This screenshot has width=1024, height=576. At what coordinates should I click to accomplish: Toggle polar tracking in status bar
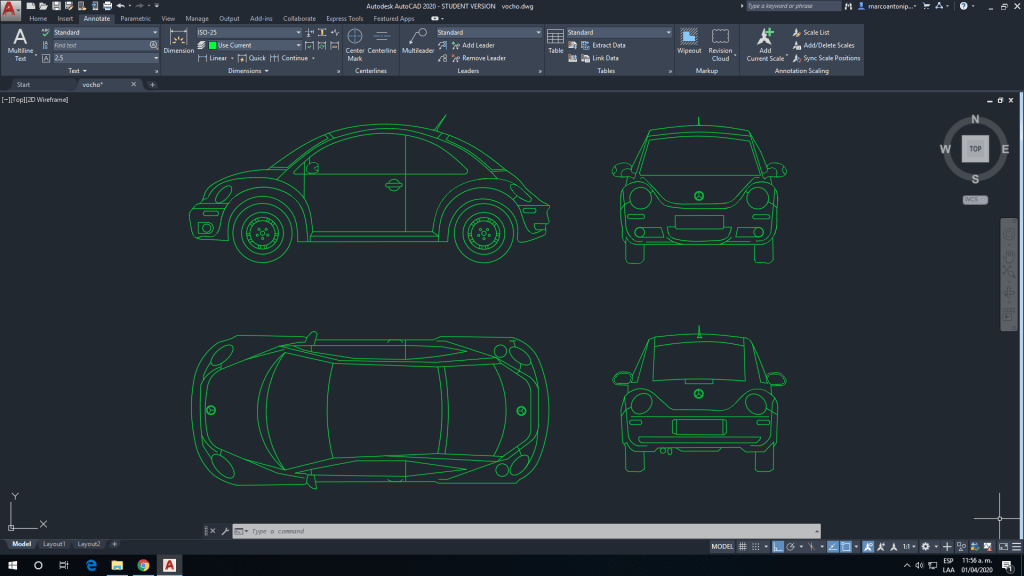[x=790, y=547]
